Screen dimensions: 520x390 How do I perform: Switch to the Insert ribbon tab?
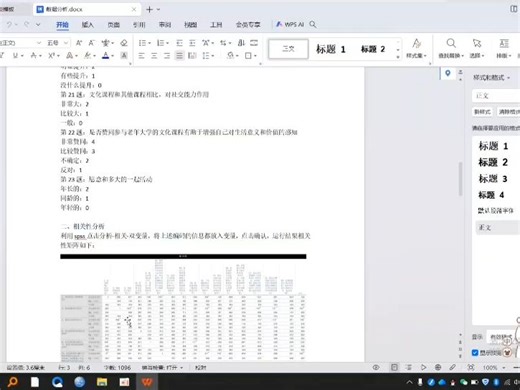click(88, 25)
